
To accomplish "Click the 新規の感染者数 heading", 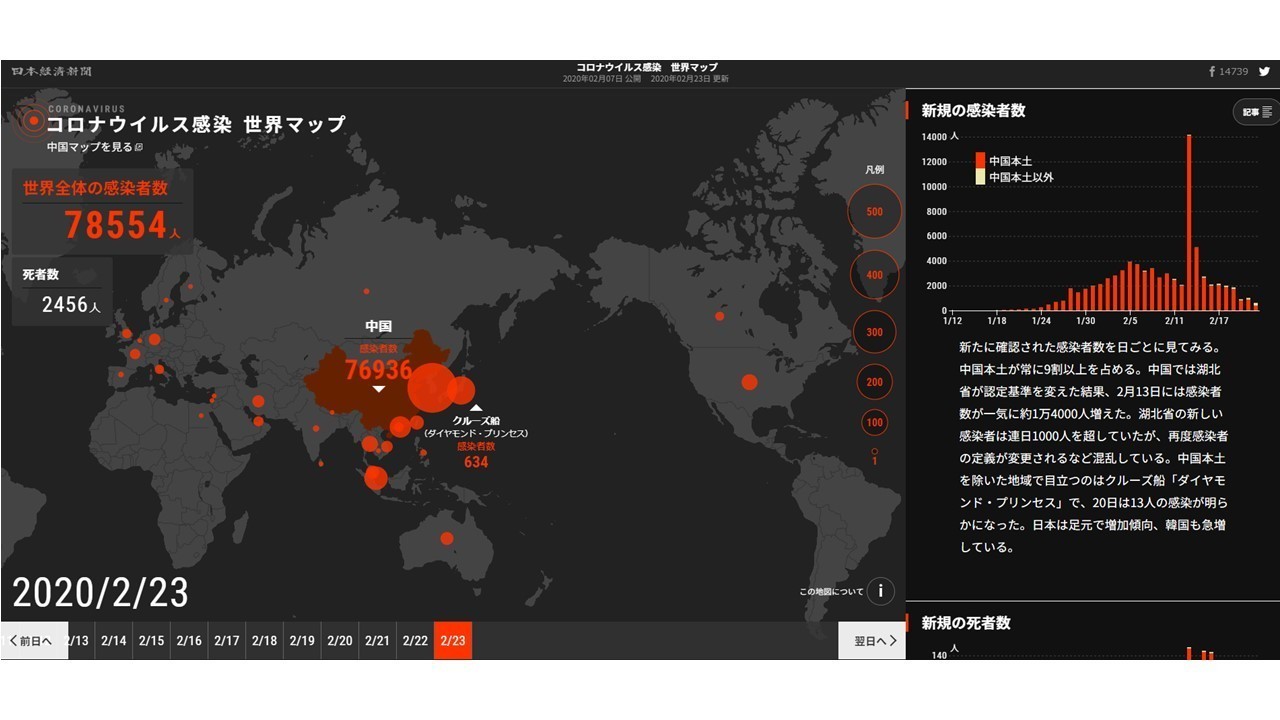I will pos(973,111).
